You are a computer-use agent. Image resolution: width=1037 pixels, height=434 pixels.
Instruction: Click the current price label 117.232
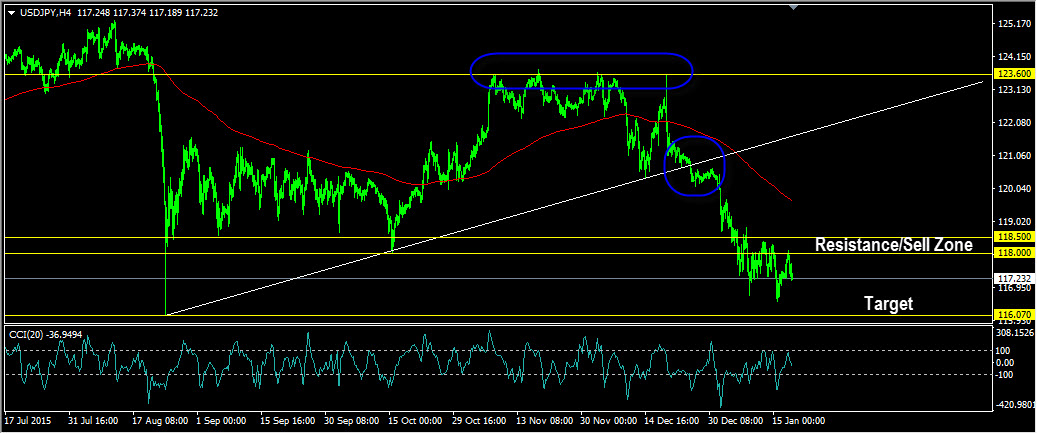click(x=1014, y=279)
